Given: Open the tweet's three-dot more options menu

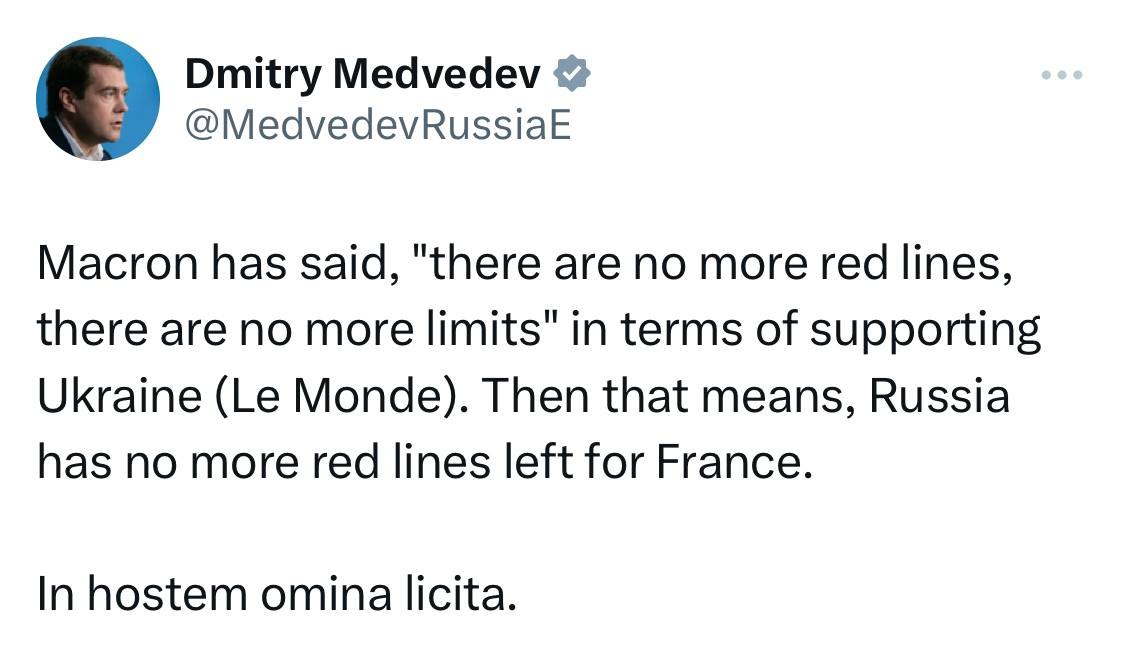Looking at the screenshot, I should [x=1062, y=75].
